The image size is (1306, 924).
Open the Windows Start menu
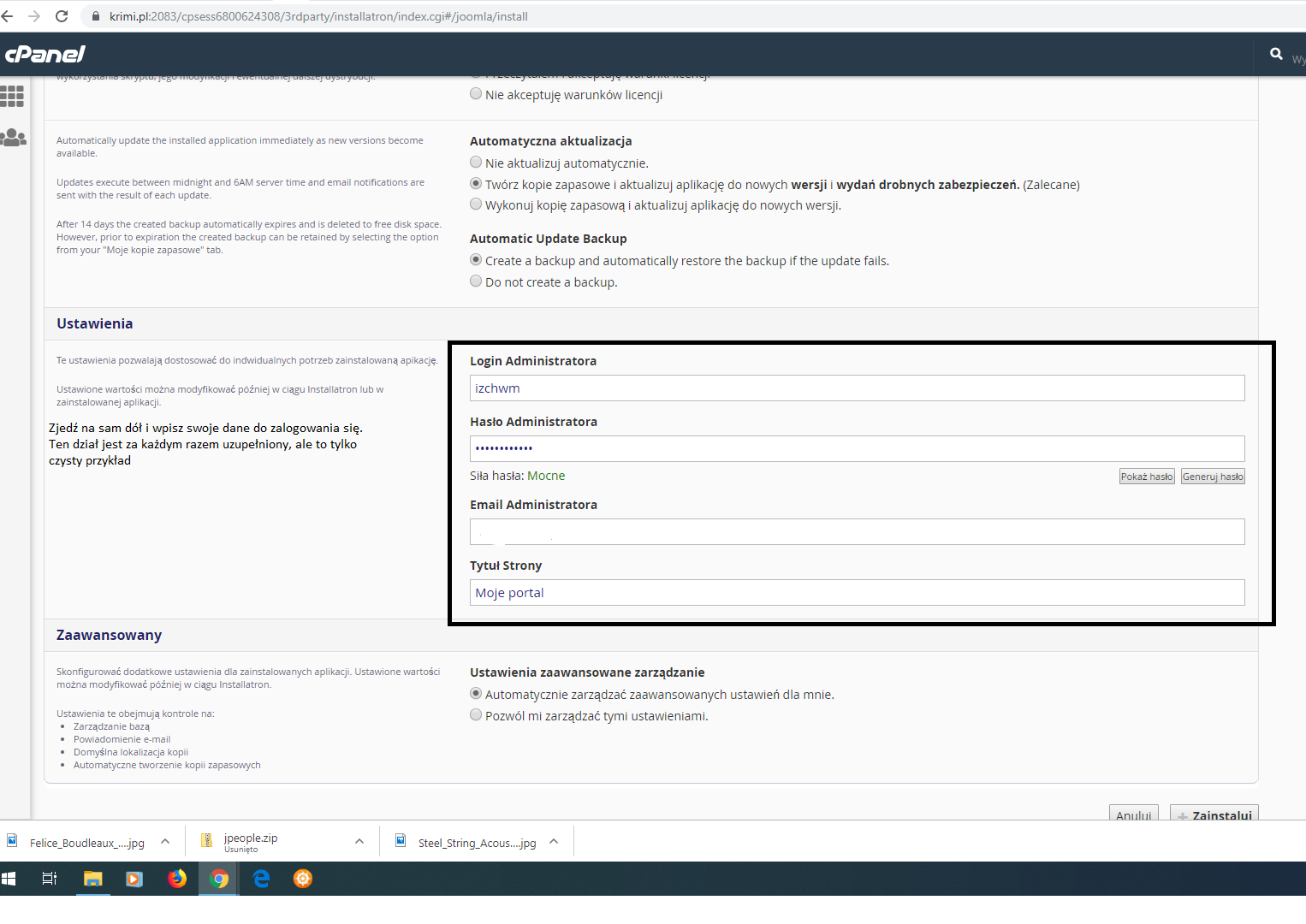tap(9, 879)
